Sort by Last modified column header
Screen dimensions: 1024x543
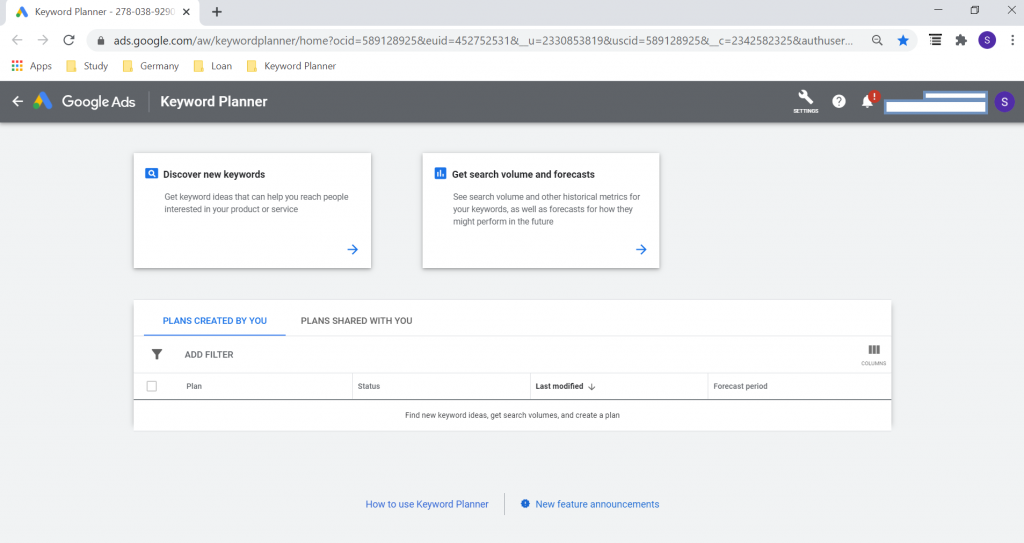(x=559, y=386)
